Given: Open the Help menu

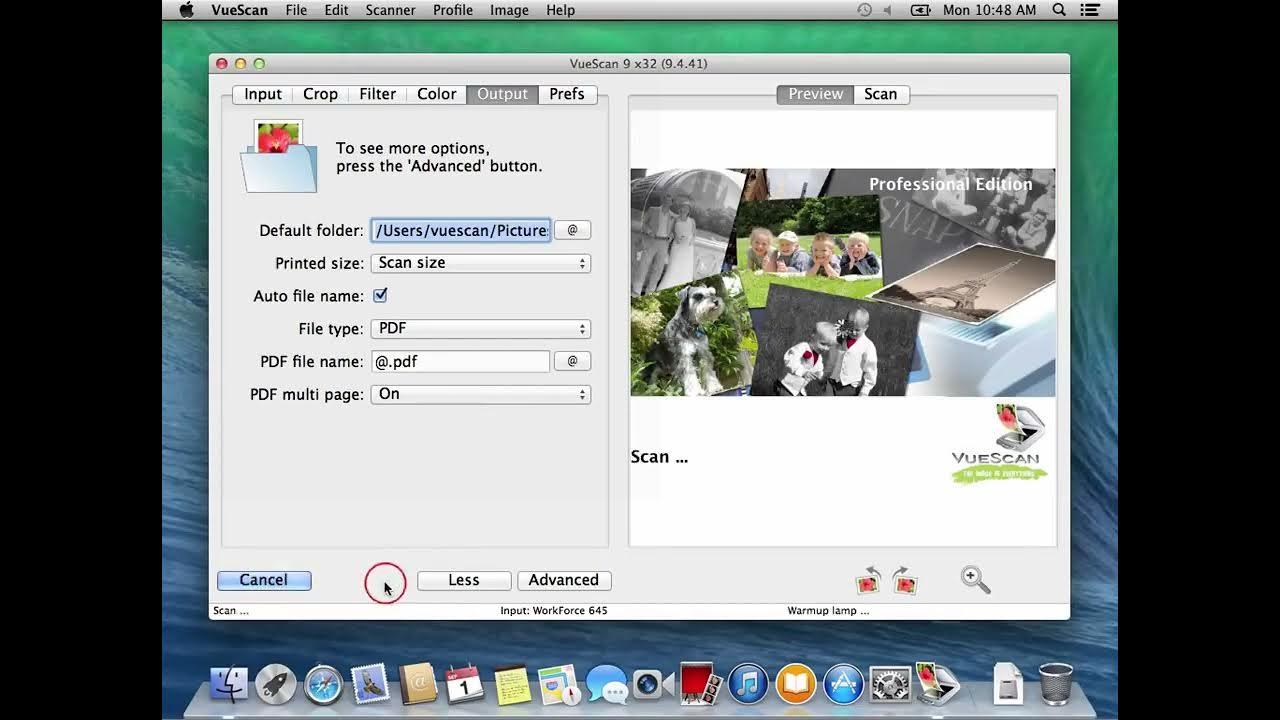Looking at the screenshot, I should click(560, 10).
